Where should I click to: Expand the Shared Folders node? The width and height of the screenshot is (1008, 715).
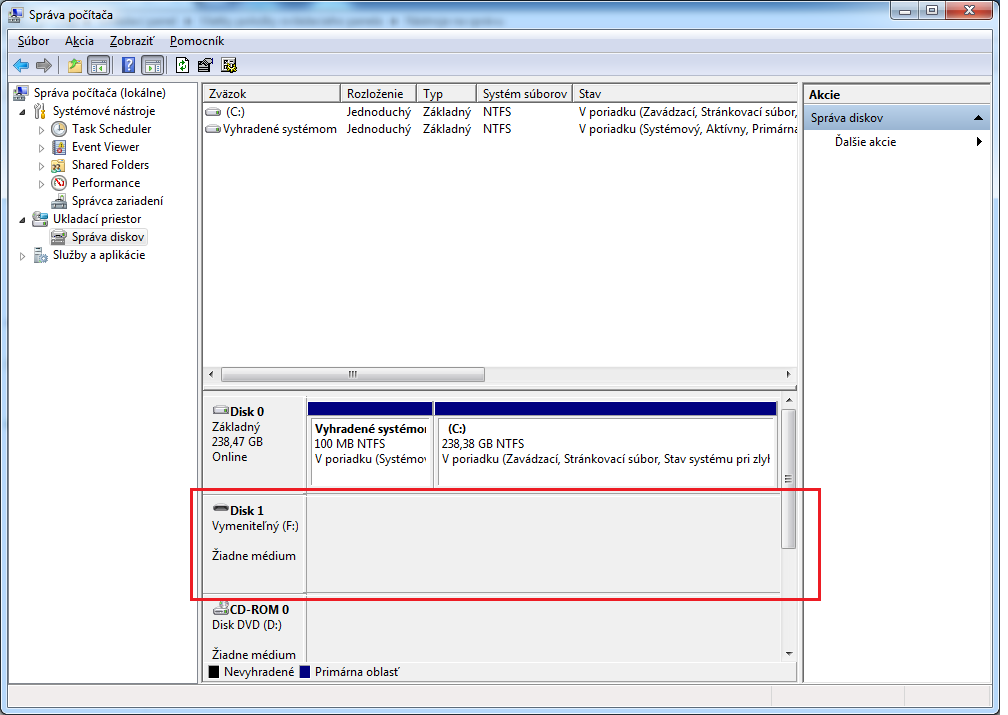pyautogui.click(x=42, y=166)
